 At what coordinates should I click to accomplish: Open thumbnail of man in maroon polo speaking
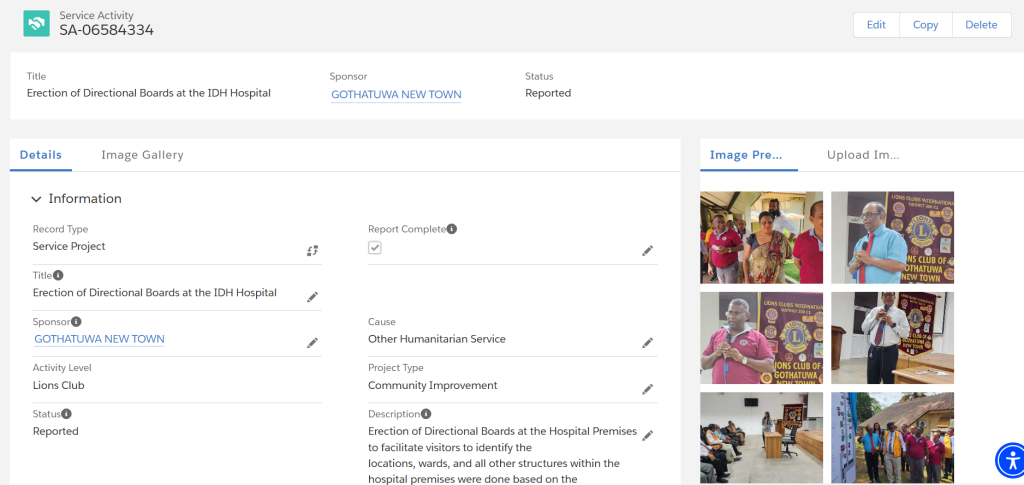(x=761, y=337)
